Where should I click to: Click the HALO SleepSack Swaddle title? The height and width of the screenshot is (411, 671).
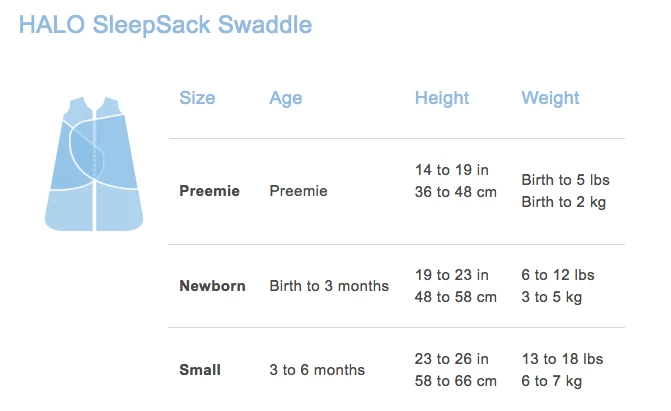pos(165,26)
